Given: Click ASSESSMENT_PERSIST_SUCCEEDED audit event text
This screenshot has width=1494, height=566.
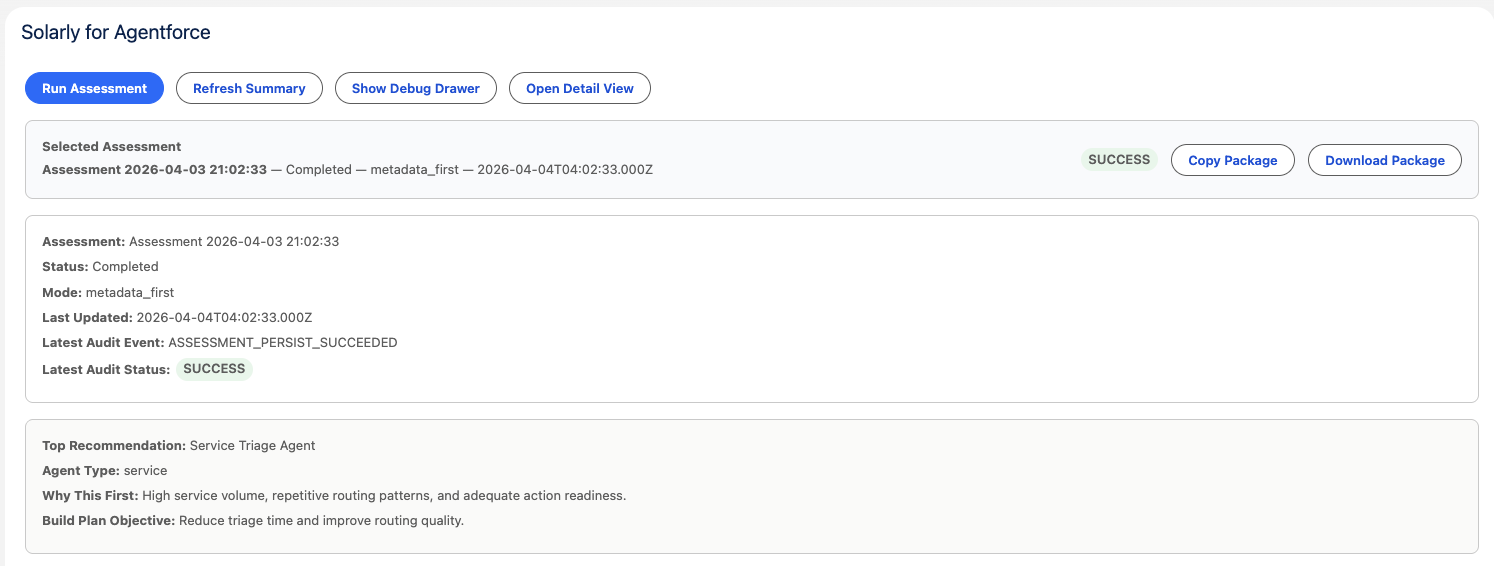Looking at the screenshot, I should (x=283, y=342).
